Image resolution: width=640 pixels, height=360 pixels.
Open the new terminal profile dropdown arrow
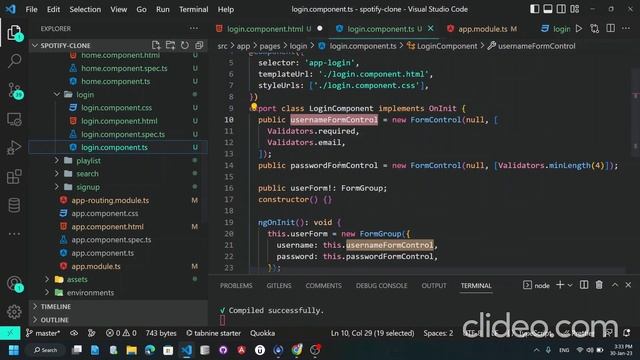(570, 285)
